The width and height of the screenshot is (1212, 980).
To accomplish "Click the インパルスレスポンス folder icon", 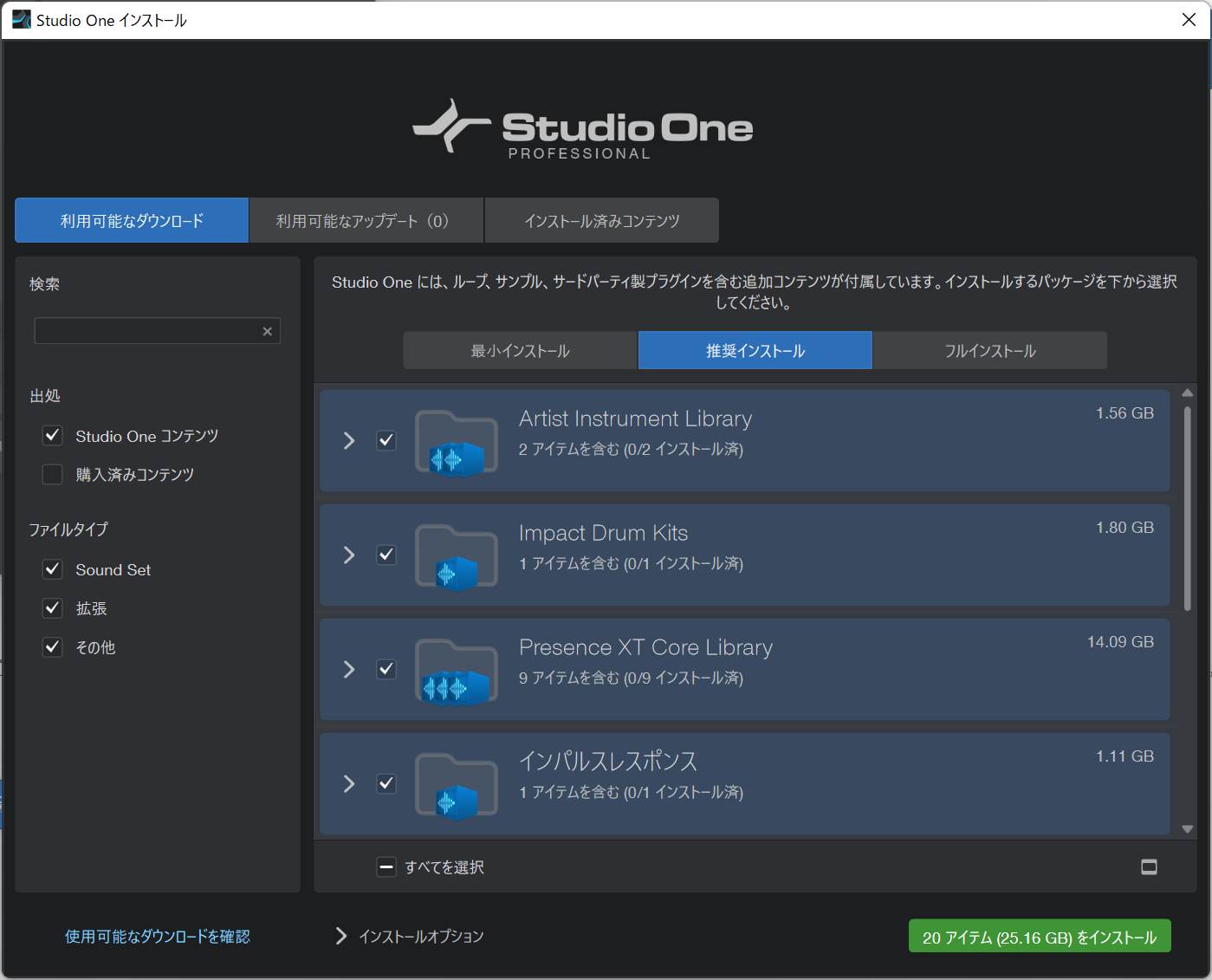I will click(x=457, y=786).
